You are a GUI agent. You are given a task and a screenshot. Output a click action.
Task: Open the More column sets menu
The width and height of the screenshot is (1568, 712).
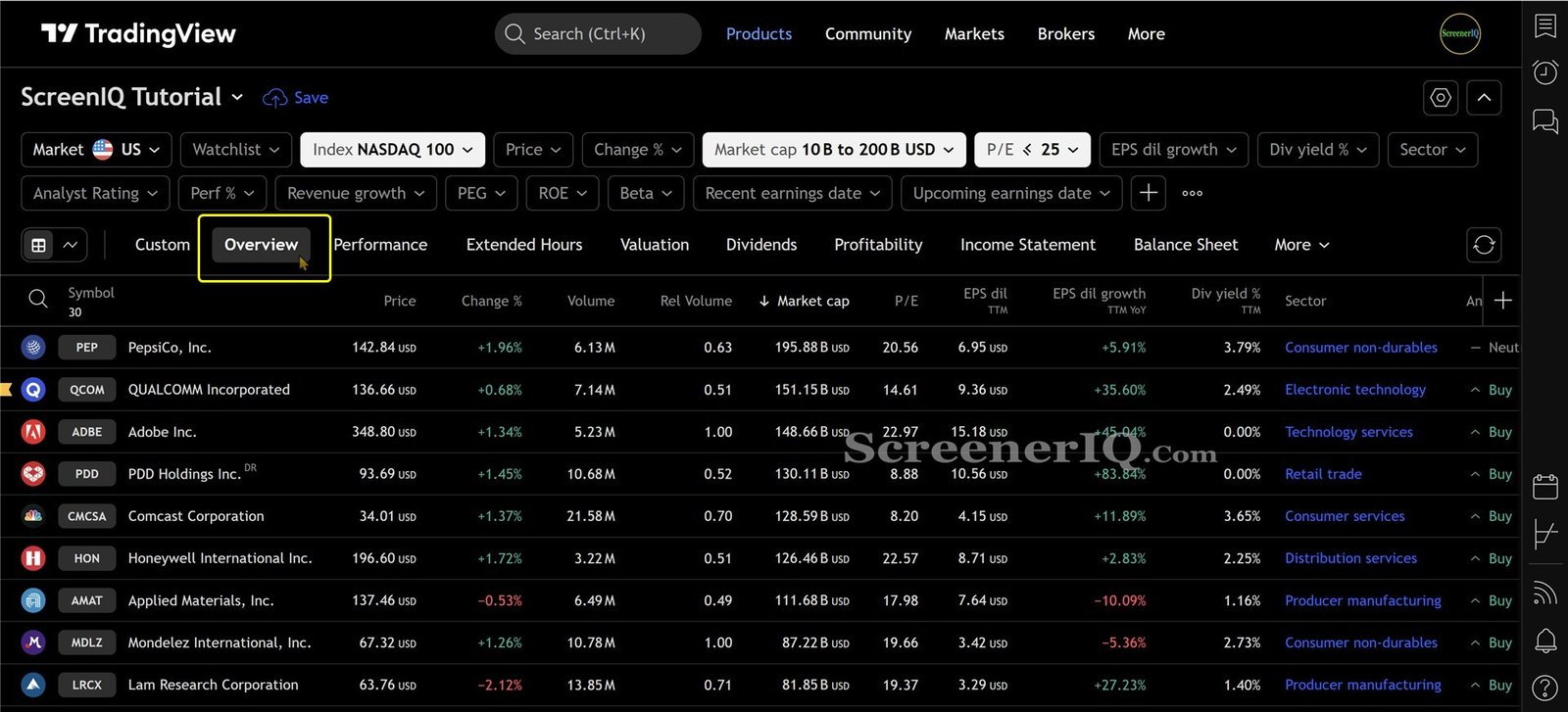pyautogui.click(x=1301, y=245)
